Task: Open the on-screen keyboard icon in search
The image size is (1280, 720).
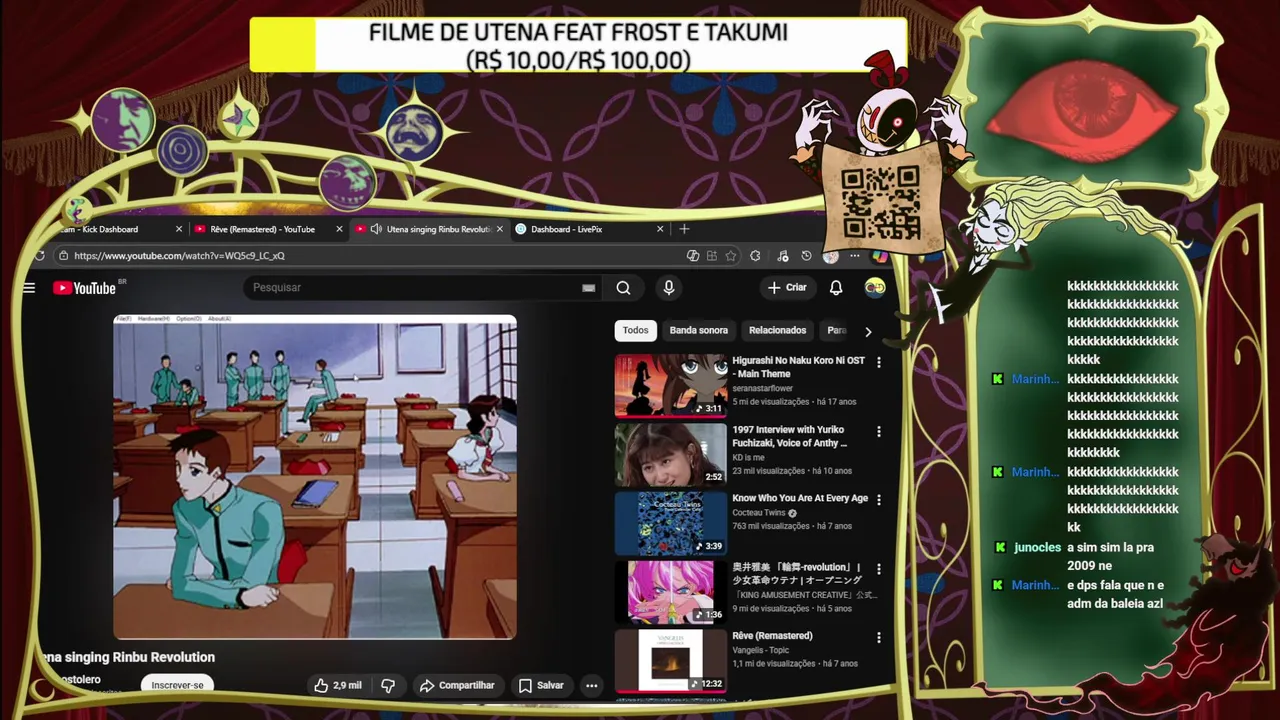Action: pos(589,288)
